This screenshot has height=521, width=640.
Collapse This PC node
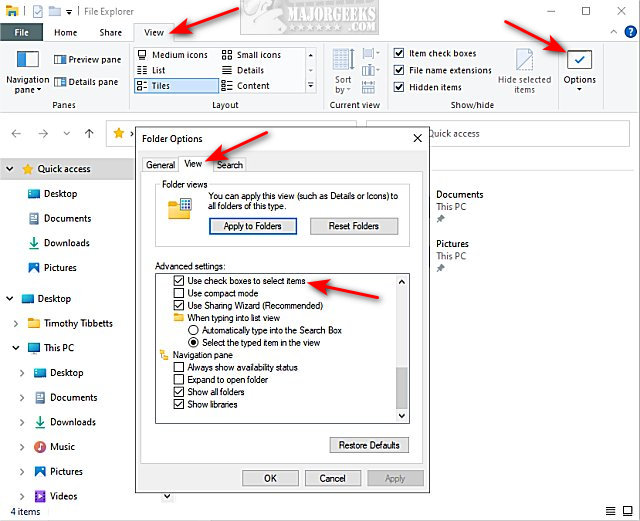(16, 348)
